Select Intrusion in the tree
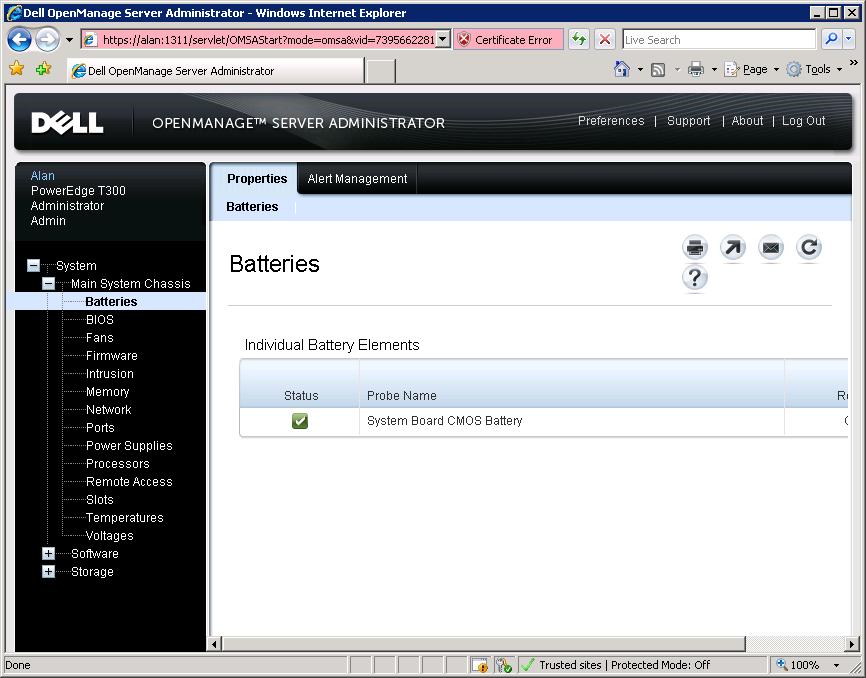Screen dimensions: 866x678 pyautogui.click(x=110, y=374)
